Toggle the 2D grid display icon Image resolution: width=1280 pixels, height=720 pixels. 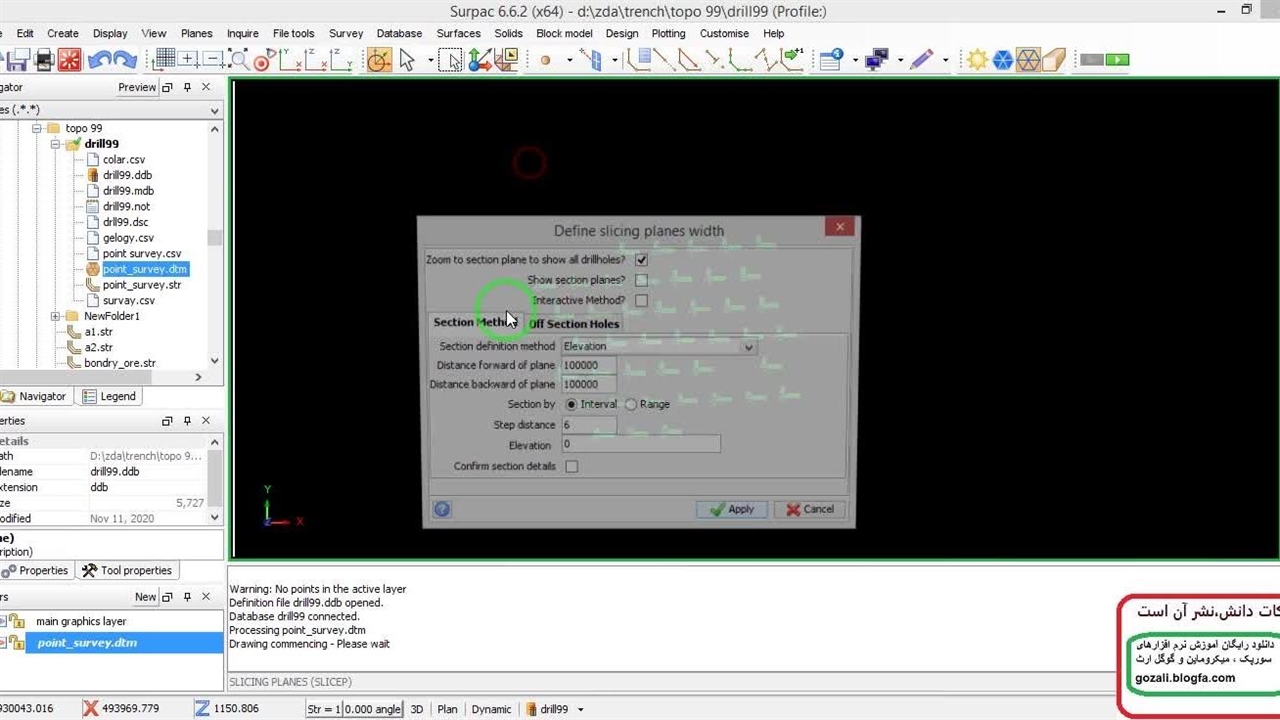pos(164,60)
